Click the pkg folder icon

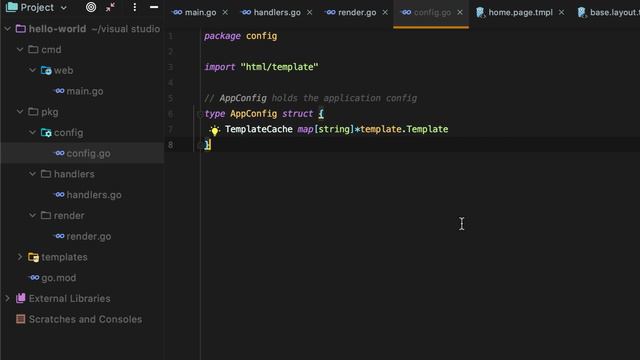coord(33,112)
